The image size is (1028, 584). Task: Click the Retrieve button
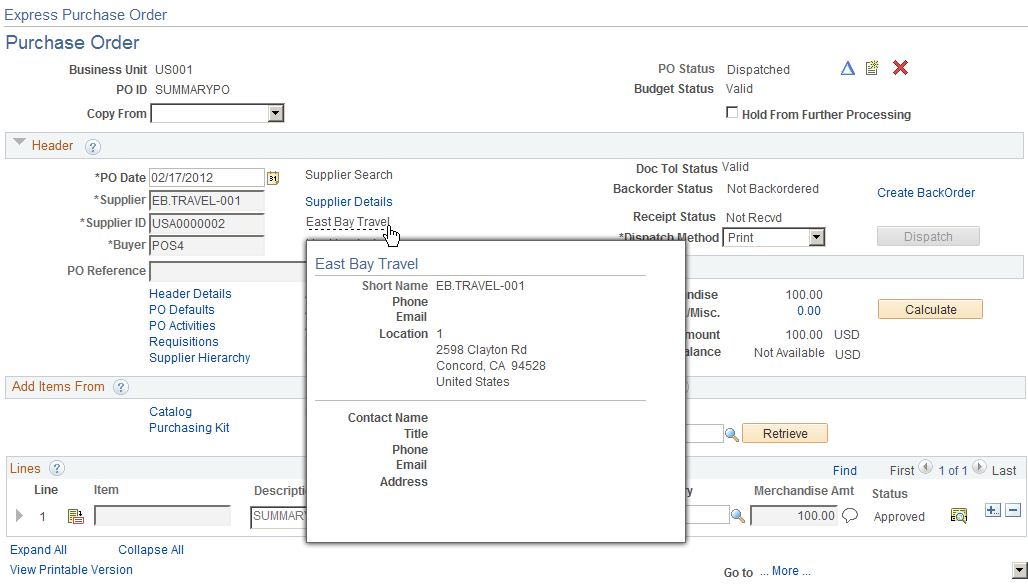click(784, 433)
